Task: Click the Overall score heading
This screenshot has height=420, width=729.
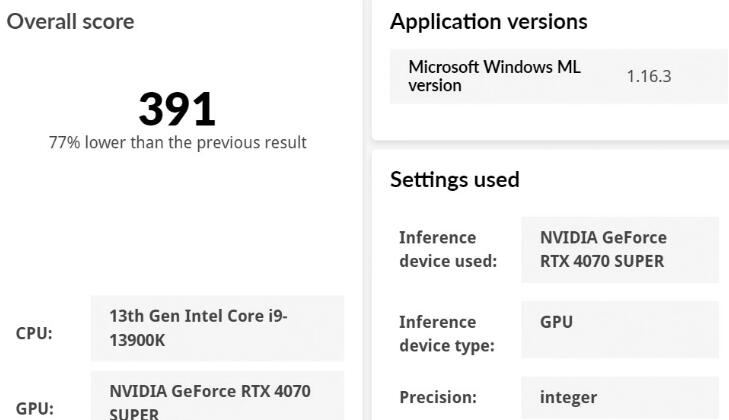Action: click(x=71, y=21)
